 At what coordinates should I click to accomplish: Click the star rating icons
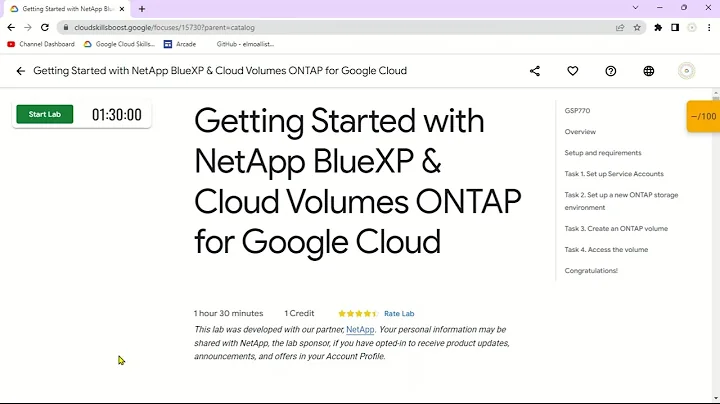[x=358, y=314]
